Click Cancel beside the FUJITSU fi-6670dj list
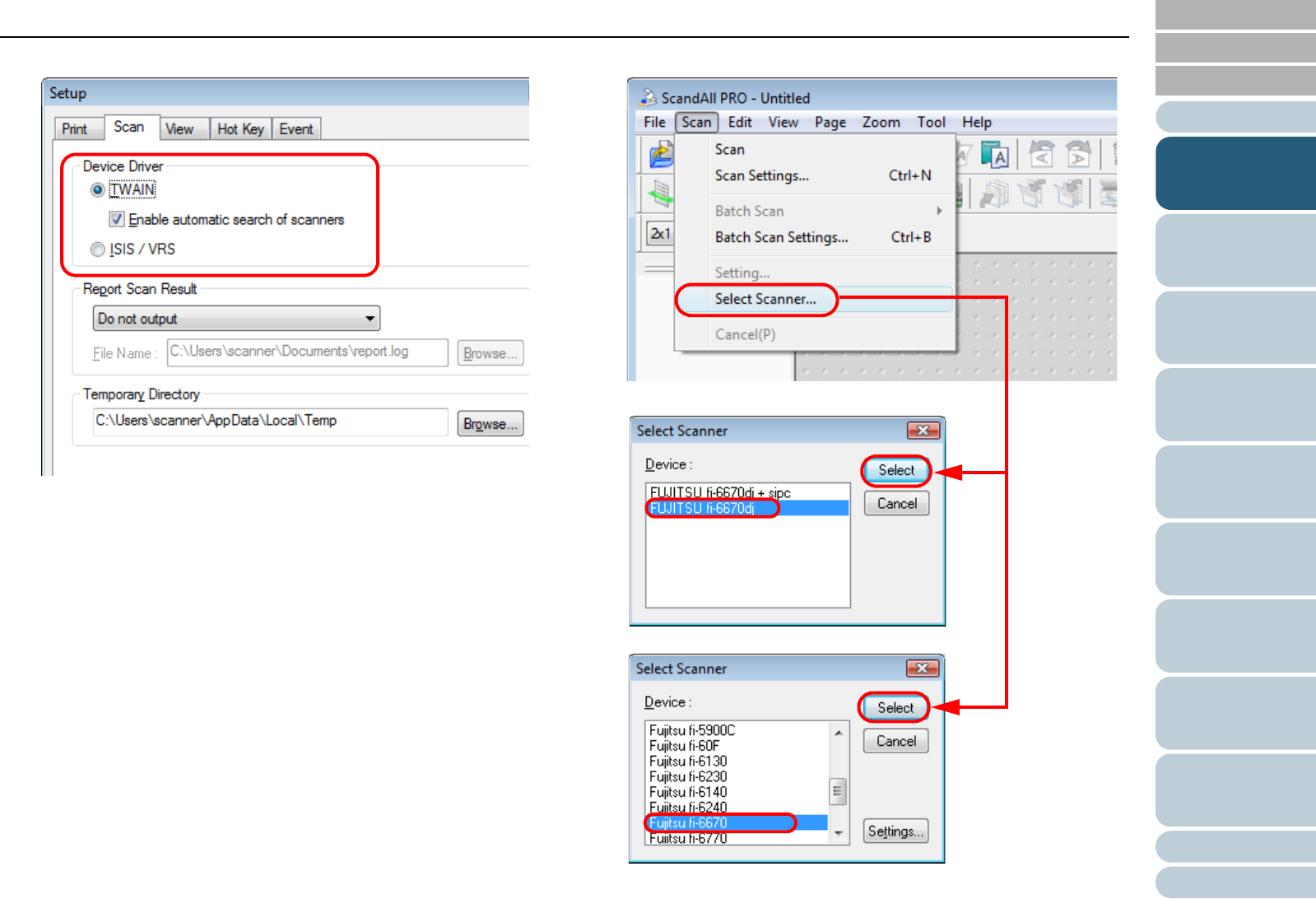This screenshot has height=899, width=1316. (x=896, y=503)
